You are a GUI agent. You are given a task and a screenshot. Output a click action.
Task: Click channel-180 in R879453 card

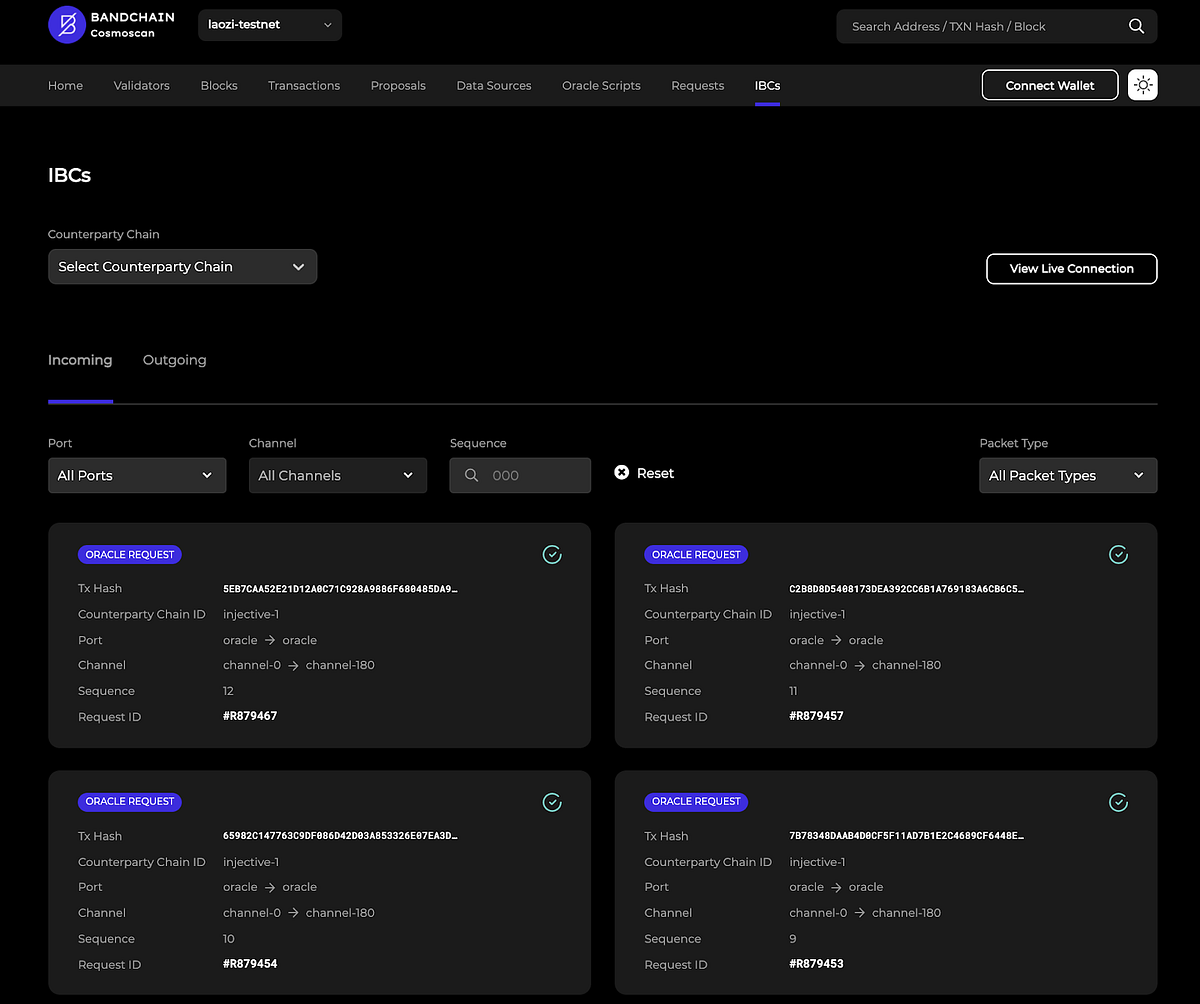point(907,913)
